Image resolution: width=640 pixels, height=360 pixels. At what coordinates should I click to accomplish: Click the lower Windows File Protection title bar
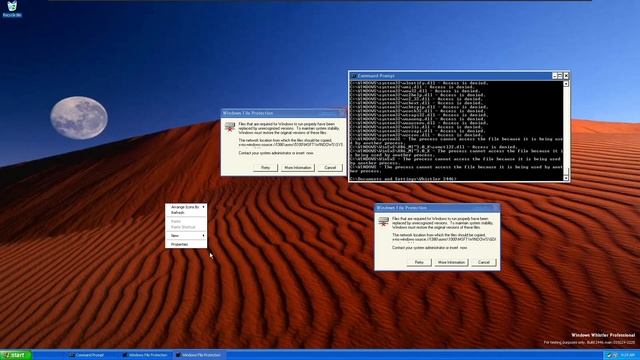437,208
